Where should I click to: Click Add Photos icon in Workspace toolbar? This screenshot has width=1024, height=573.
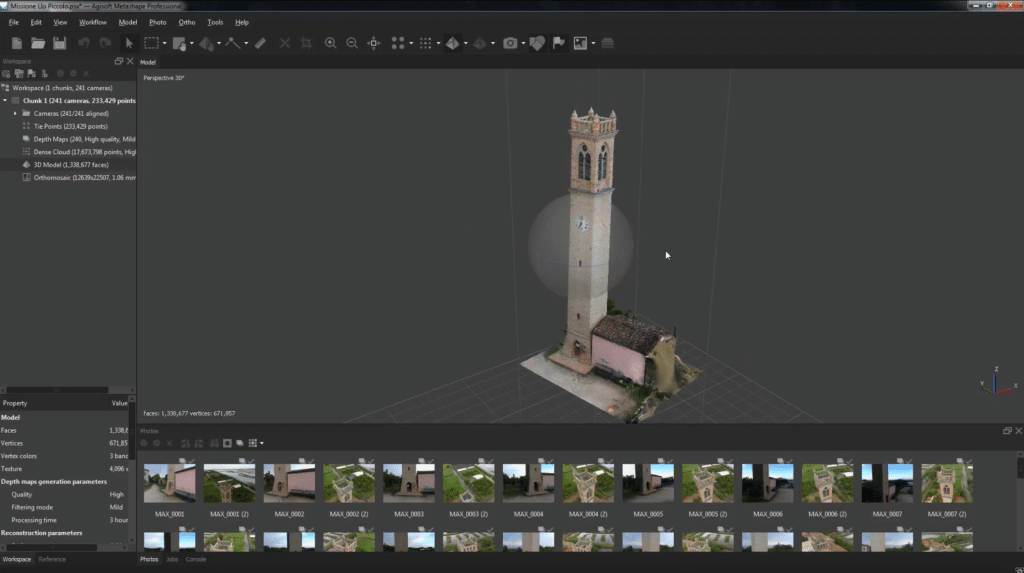[x=19, y=74]
